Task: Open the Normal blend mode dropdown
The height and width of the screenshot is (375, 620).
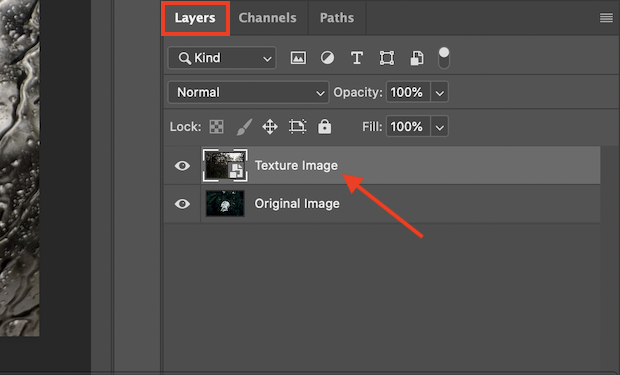Action: pyautogui.click(x=248, y=93)
